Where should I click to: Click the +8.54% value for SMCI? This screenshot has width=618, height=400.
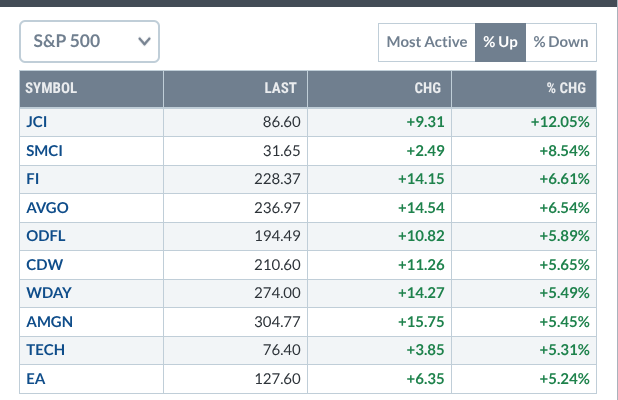[x=564, y=151]
